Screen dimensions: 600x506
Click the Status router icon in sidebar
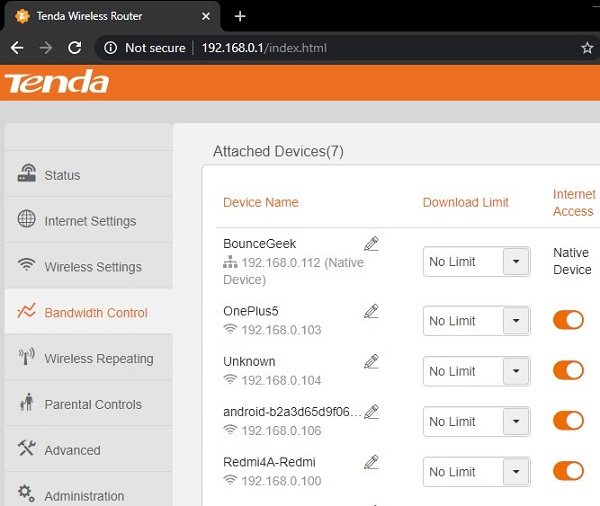pos(26,173)
